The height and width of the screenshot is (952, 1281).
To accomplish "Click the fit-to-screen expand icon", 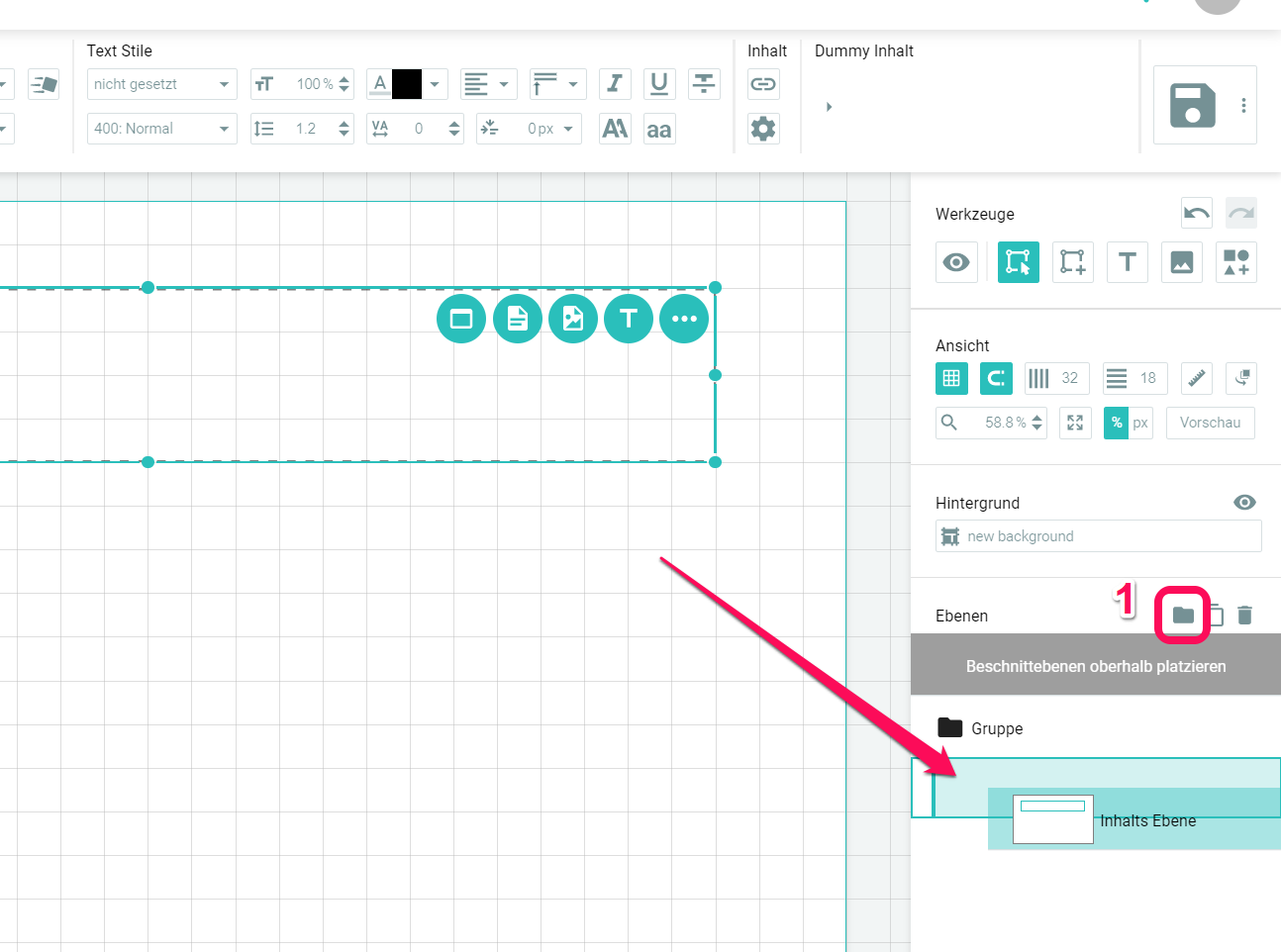I will tap(1075, 423).
